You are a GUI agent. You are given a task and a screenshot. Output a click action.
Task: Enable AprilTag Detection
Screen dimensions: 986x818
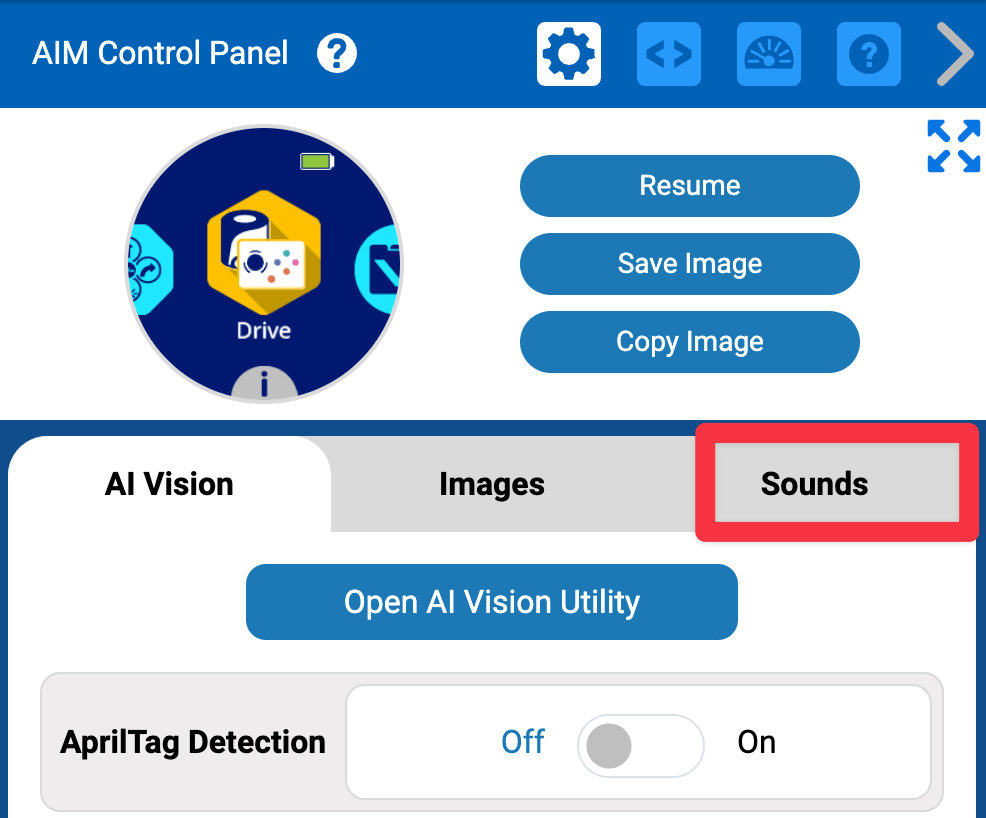point(757,742)
